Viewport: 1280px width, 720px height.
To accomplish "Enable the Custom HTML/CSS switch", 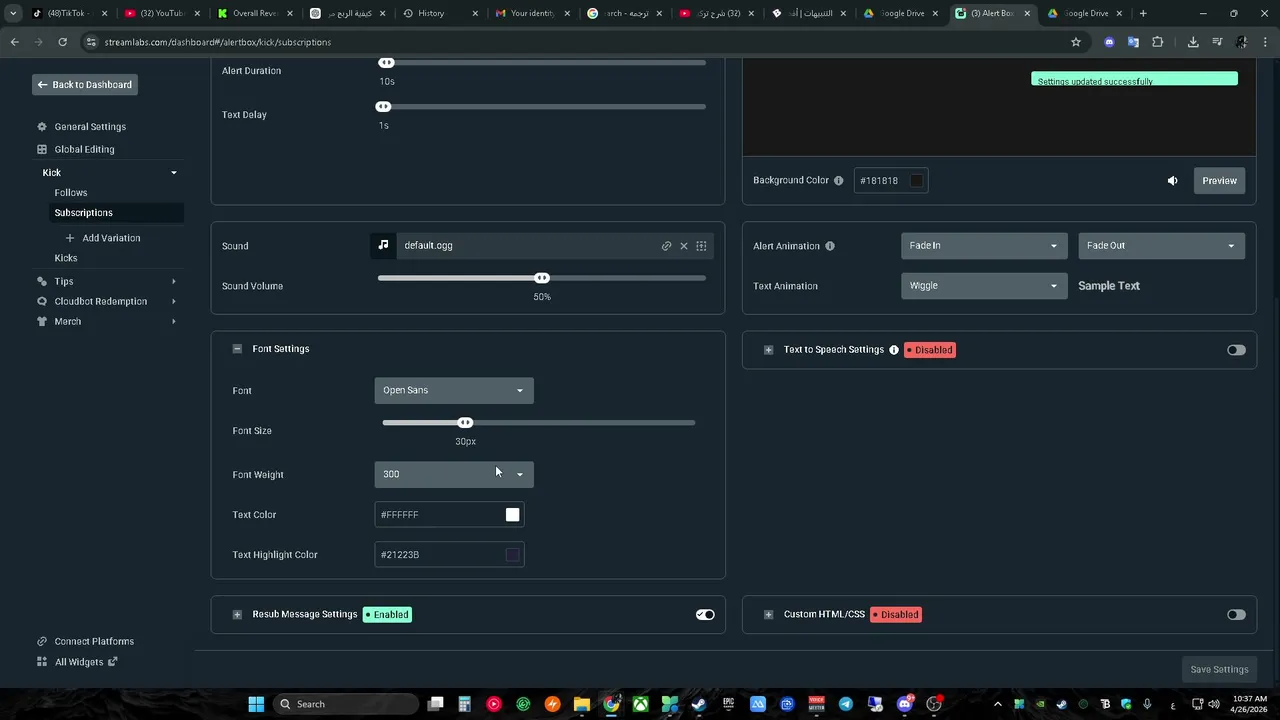I will coord(1236,615).
